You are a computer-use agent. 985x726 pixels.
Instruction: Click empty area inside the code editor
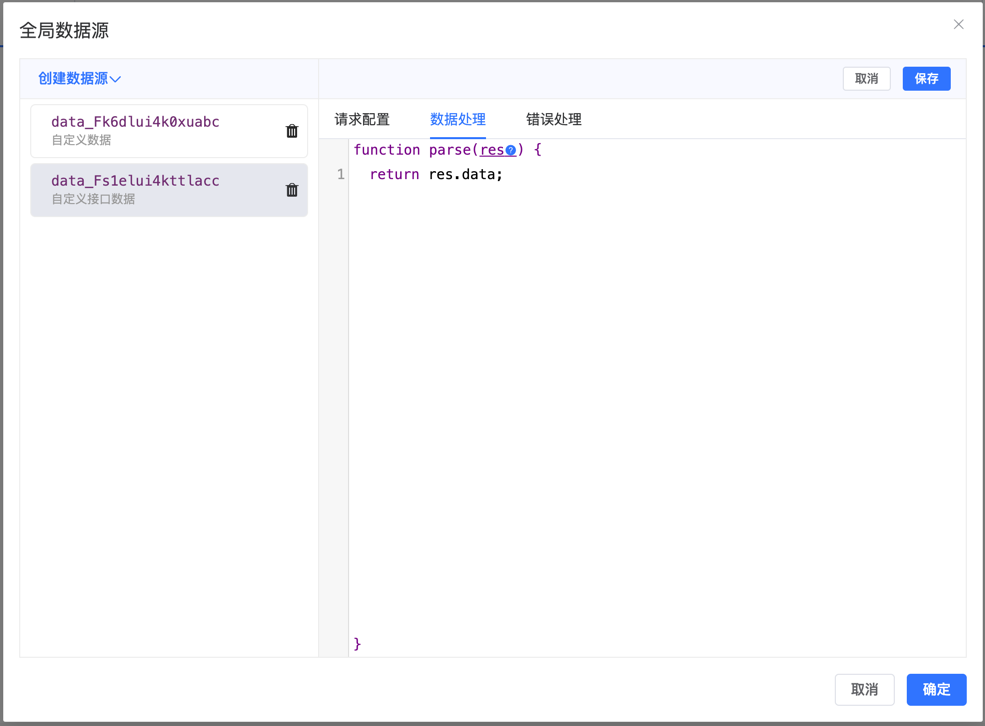coord(650,400)
